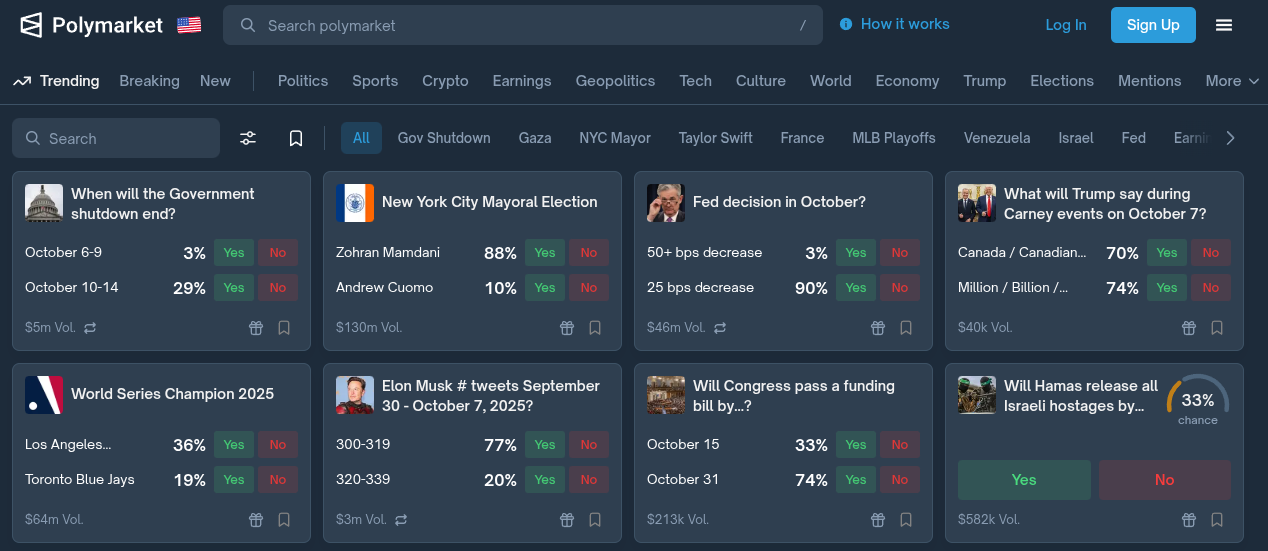Click the info icon beside How it works
Image resolution: width=1268 pixels, height=551 pixels.
846,24
